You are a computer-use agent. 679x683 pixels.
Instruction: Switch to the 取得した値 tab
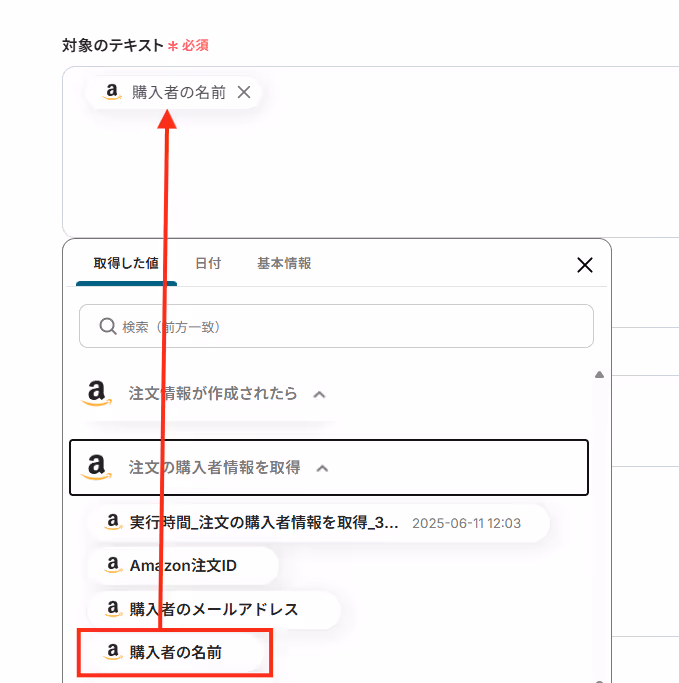126,264
